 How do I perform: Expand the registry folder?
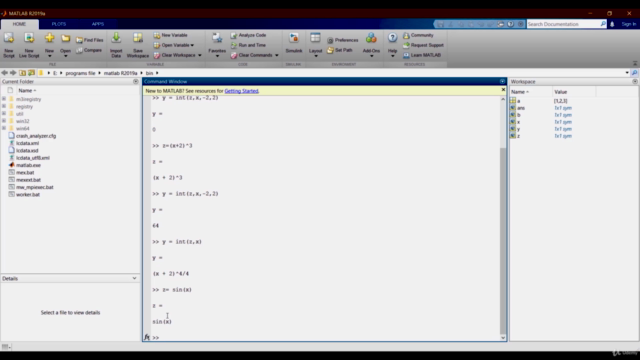(4, 106)
